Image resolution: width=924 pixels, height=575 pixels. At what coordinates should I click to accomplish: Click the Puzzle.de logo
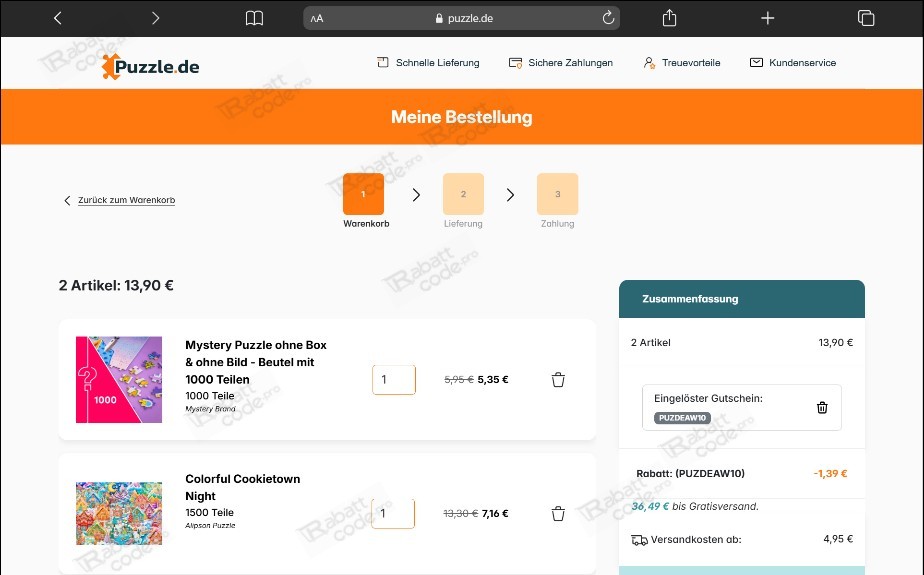pos(150,66)
